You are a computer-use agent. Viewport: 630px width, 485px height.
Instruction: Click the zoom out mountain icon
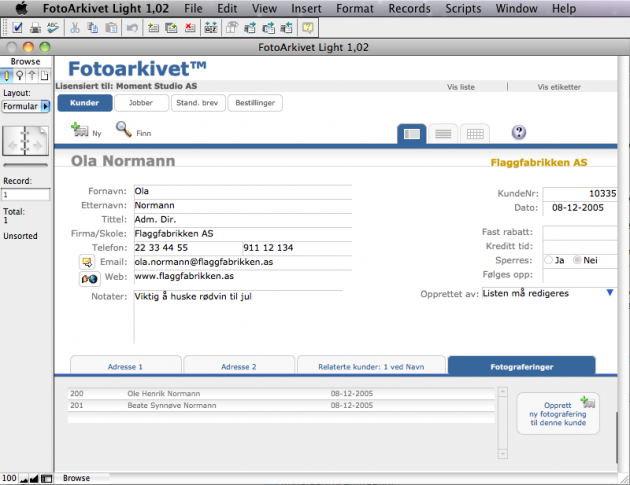pos(24,479)
